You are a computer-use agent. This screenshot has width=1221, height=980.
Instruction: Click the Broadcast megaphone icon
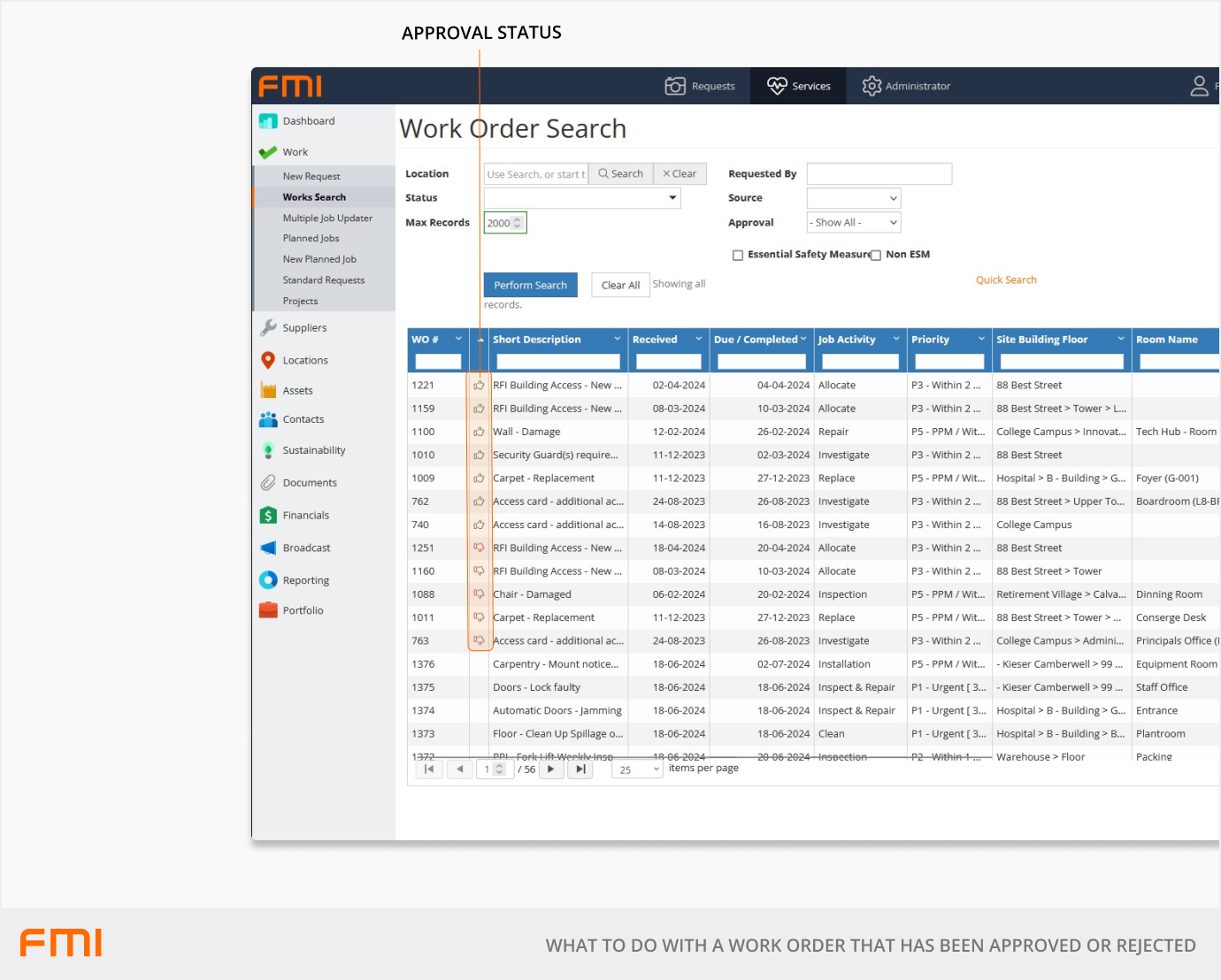point(268,547)
